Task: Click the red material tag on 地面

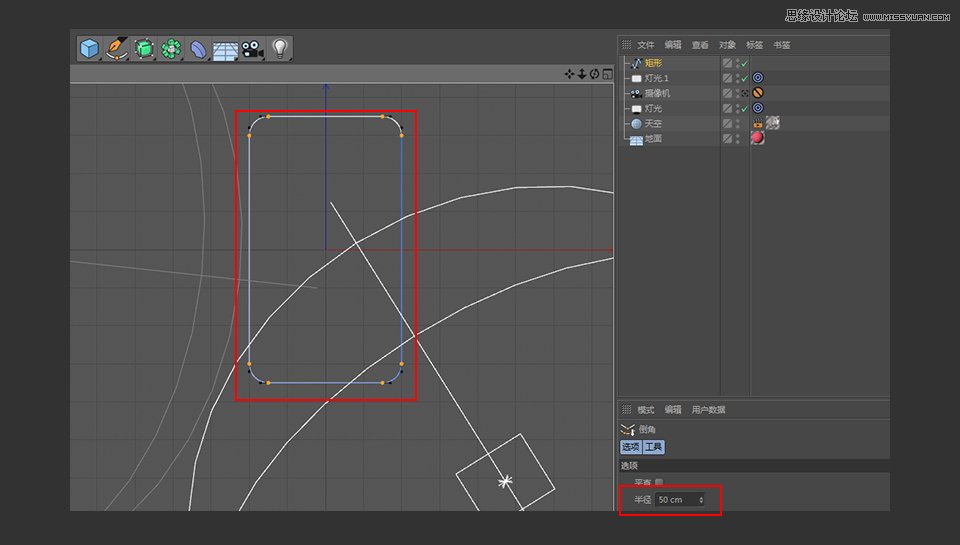Action: pyautogui.click(x=758, y=138)
